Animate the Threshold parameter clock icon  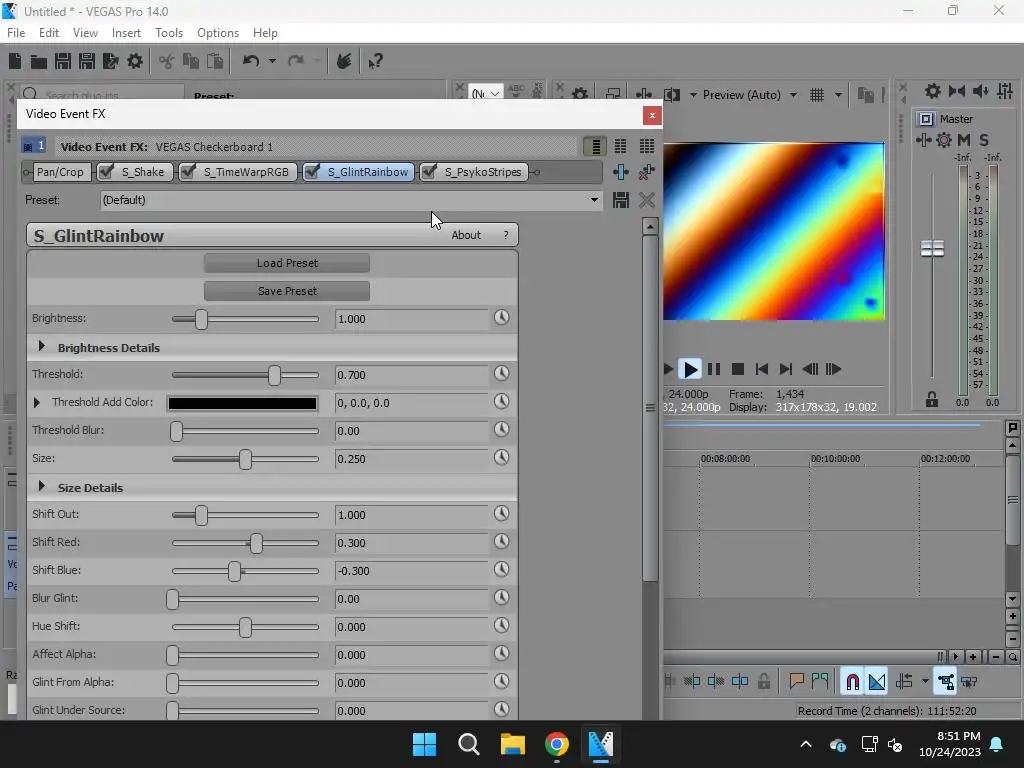(501, 374)
